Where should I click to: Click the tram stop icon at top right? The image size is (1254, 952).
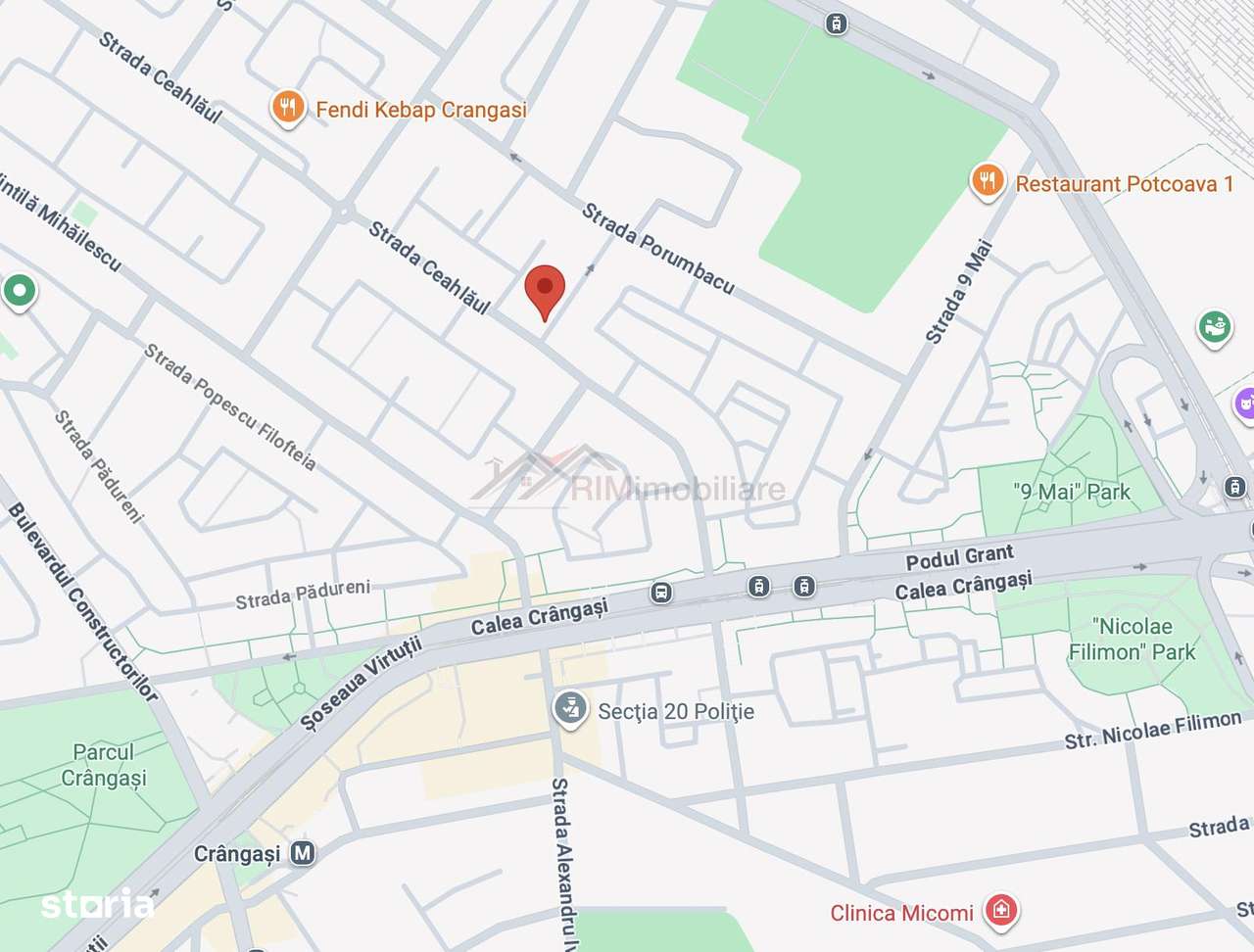coord(836,23)
